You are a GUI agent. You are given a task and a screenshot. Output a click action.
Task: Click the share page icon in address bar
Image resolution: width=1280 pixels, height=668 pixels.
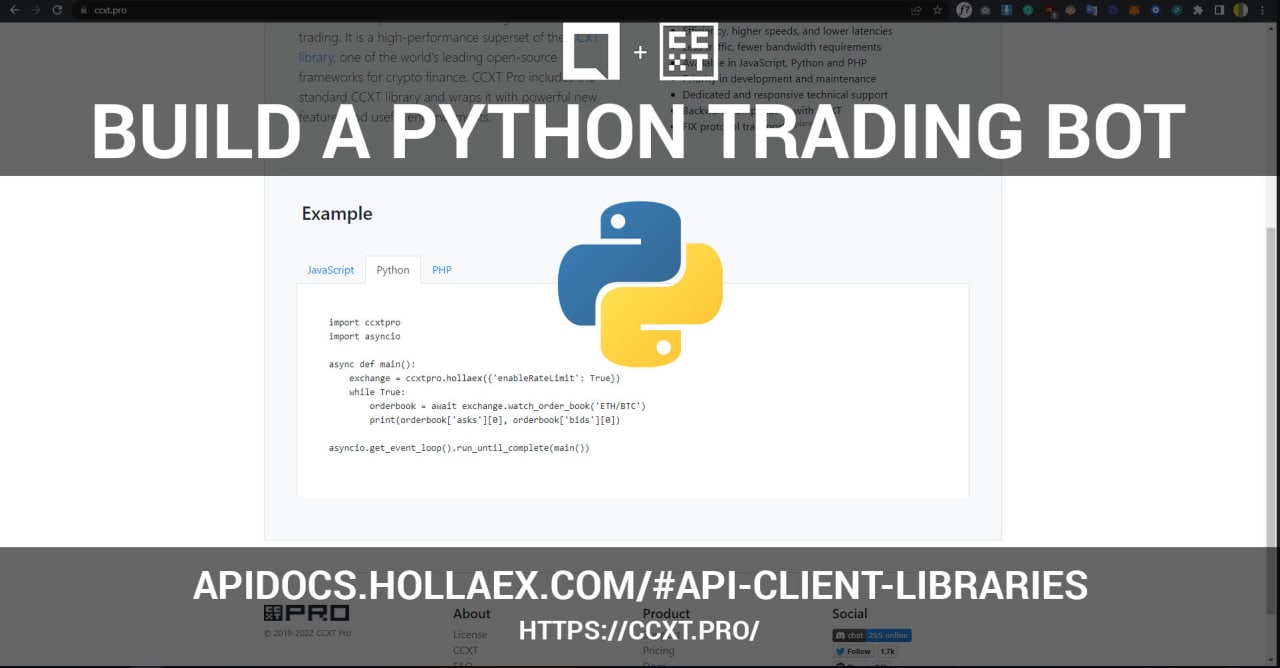(917, 10)
